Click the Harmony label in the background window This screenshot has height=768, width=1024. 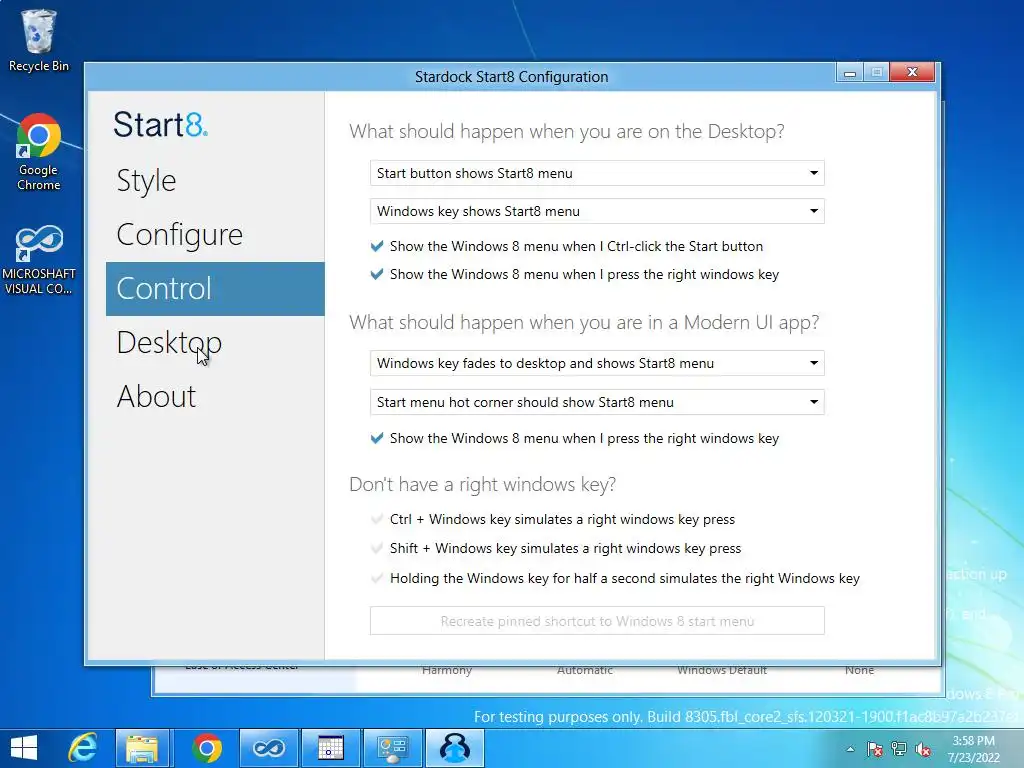[447, 671]
